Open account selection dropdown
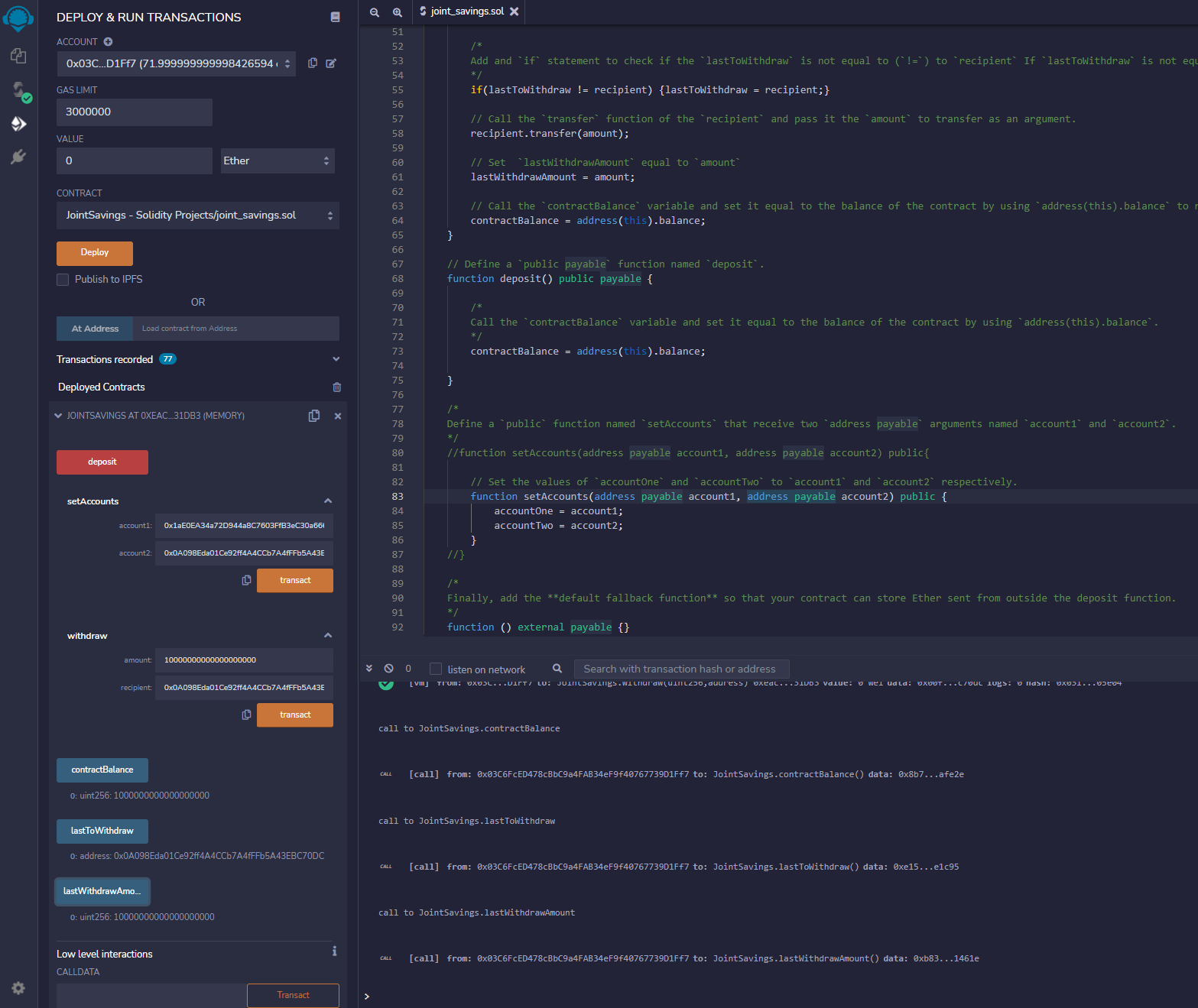Image resolution: width=1198 pixels, height=1008 pixels. 176,63
